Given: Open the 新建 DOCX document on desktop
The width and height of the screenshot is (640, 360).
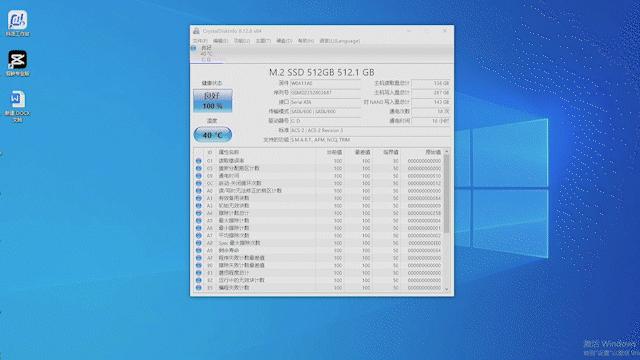Looking at the screenshot, I should (18, 106).
